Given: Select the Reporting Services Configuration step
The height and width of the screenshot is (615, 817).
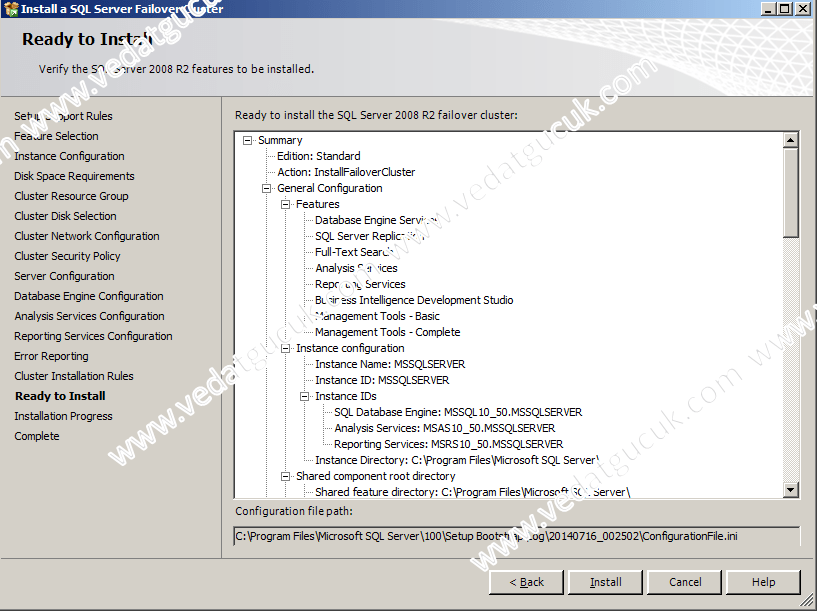Looking at the screenshot, I should click(x=93, y=336).
